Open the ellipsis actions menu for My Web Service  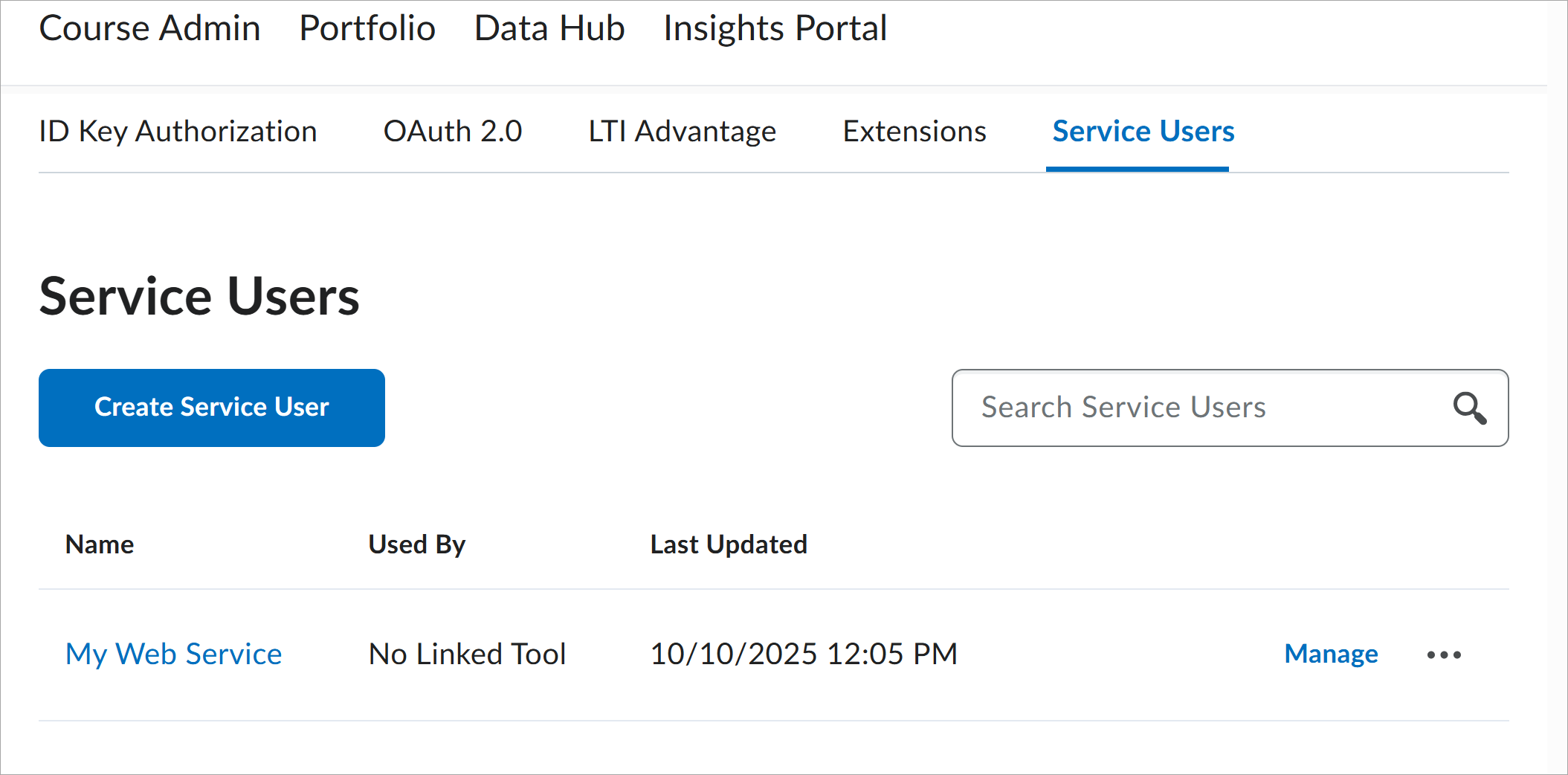1445,654
